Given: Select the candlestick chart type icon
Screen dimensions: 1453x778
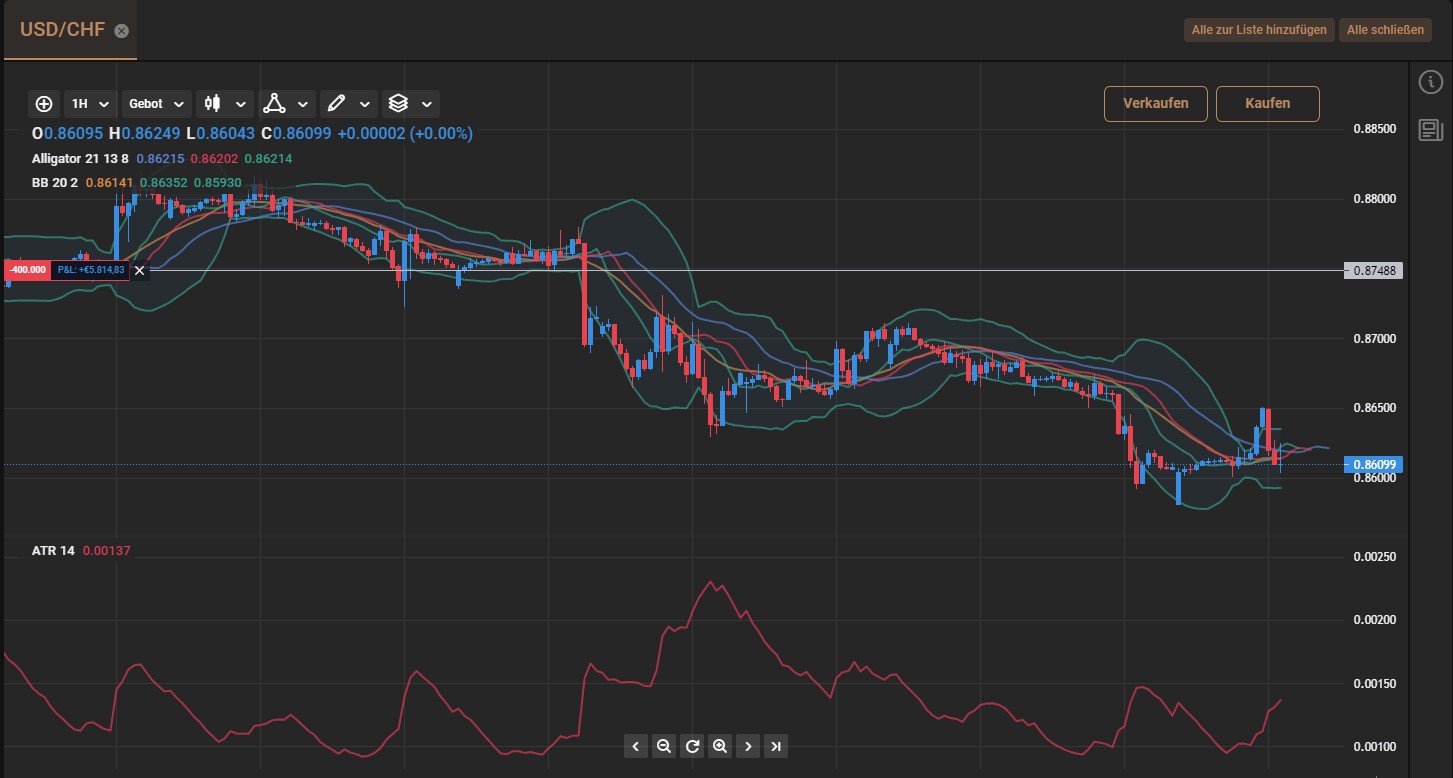Looking at the screenshot, I should [212, 103].
